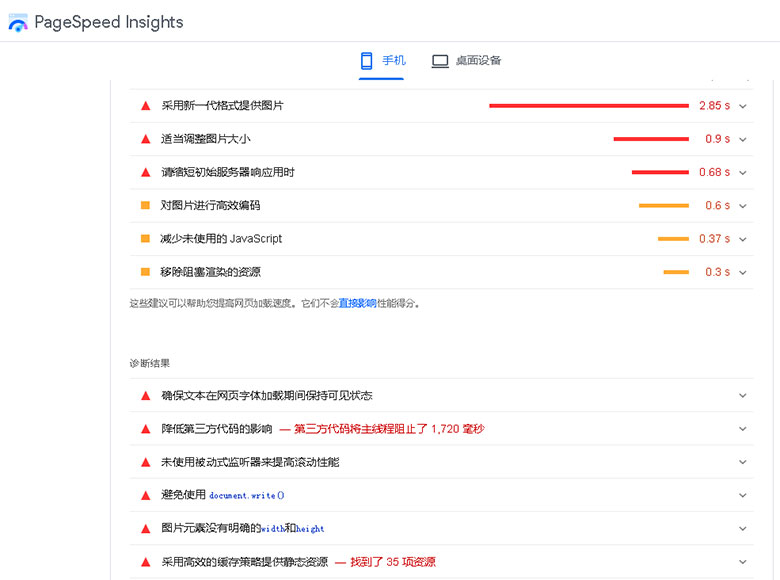780x580 pixels.
Task: Click the height code text in image audit
Action: [310, 529]
